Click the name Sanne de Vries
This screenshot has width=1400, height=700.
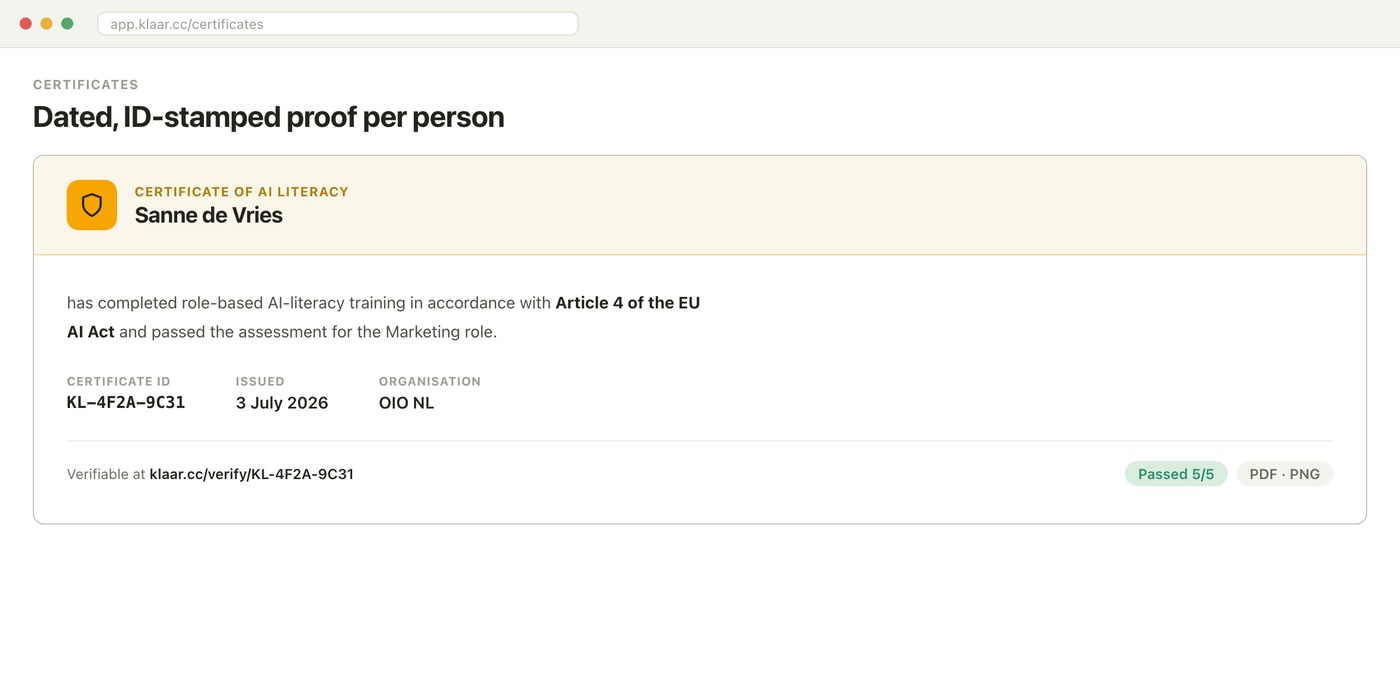(209, 215)
